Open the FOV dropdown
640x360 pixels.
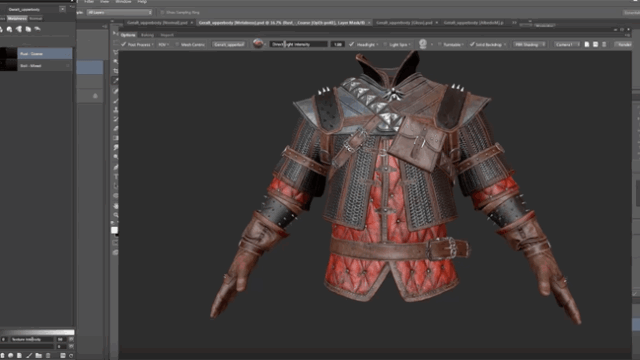point(163,44)
